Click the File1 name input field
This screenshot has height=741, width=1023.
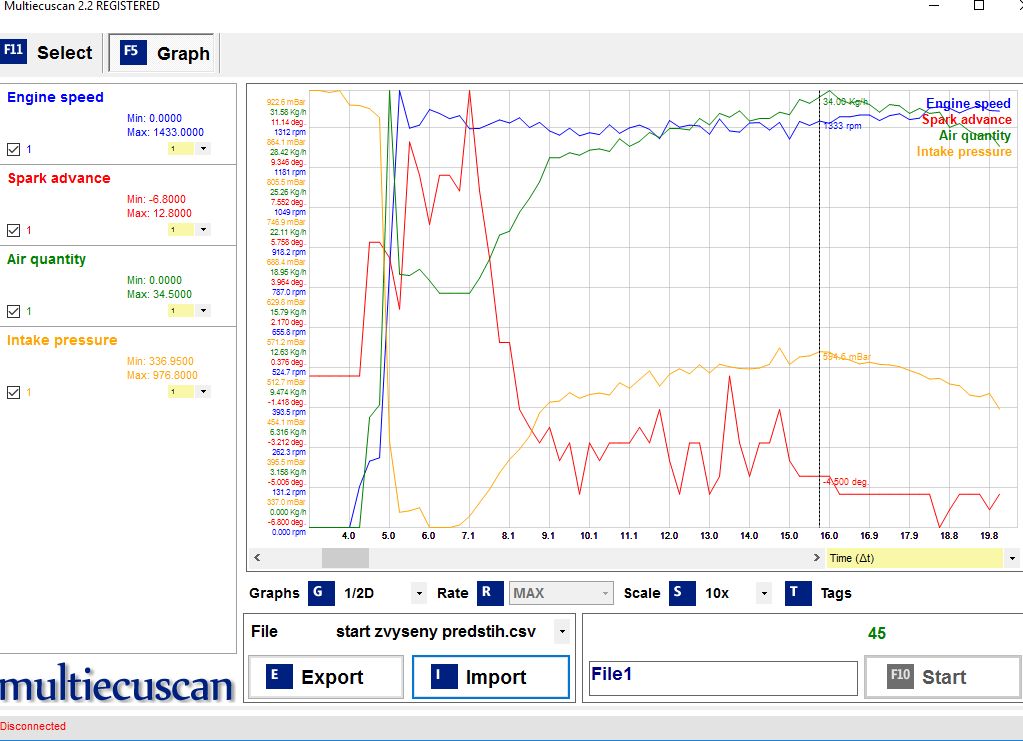click(x=722, y=677)
